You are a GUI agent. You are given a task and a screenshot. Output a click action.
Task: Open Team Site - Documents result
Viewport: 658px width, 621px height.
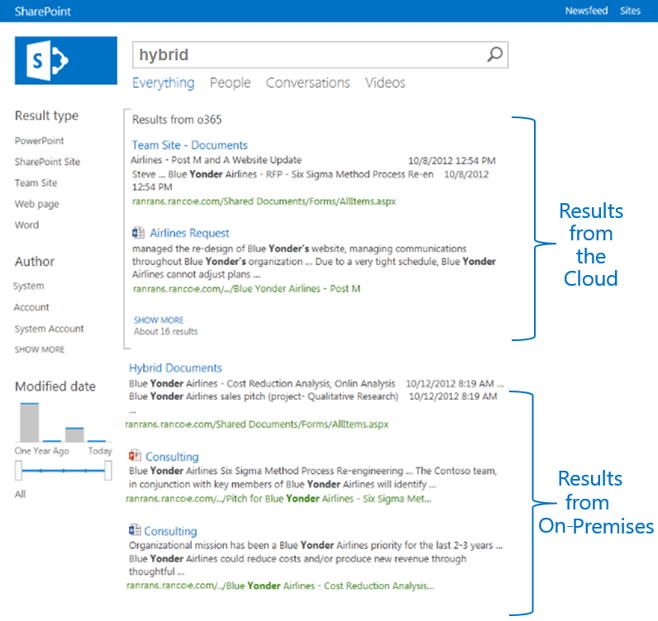point(190,145)
